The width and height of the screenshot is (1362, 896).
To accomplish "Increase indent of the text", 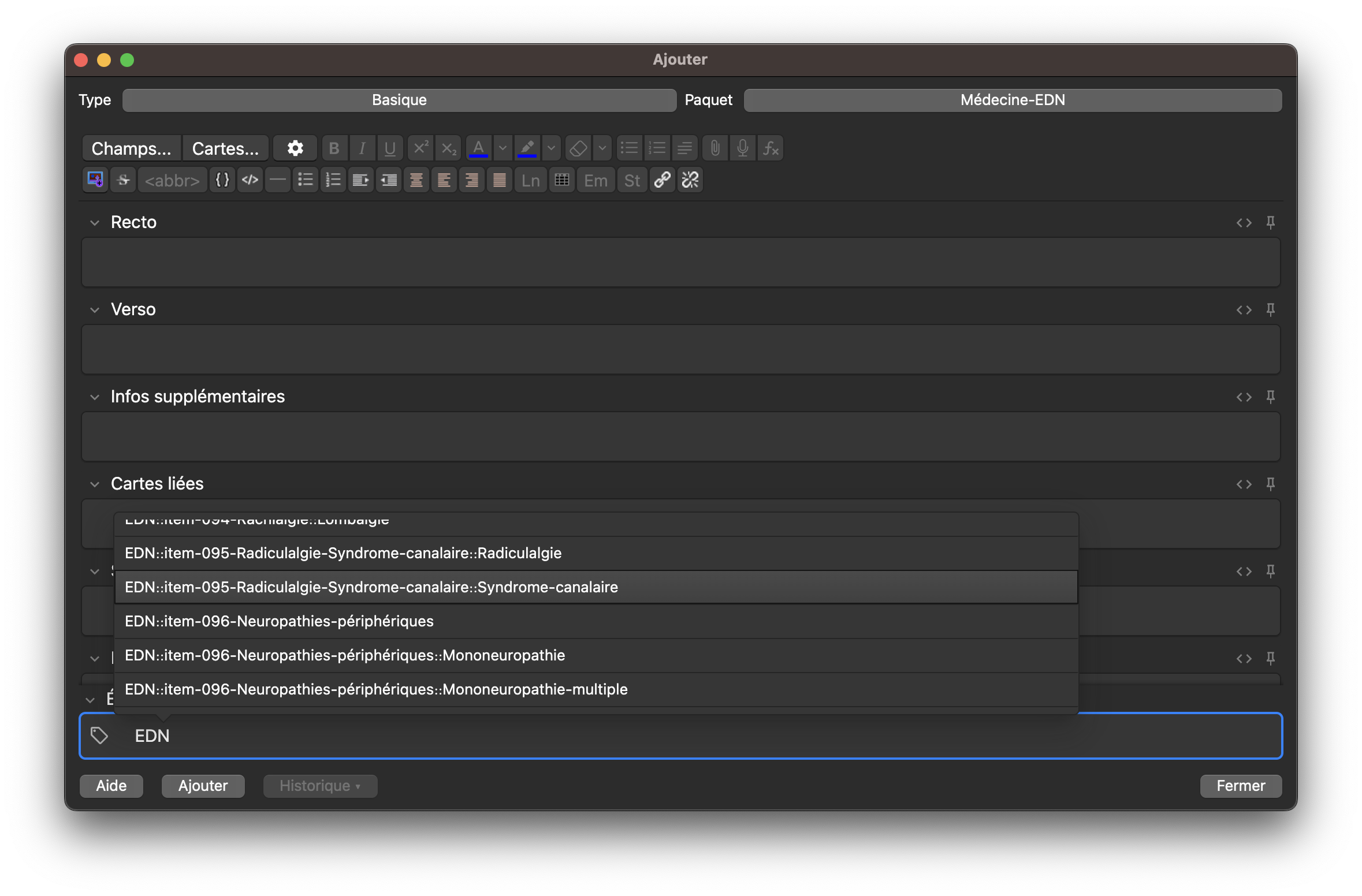I will [361, 180].
